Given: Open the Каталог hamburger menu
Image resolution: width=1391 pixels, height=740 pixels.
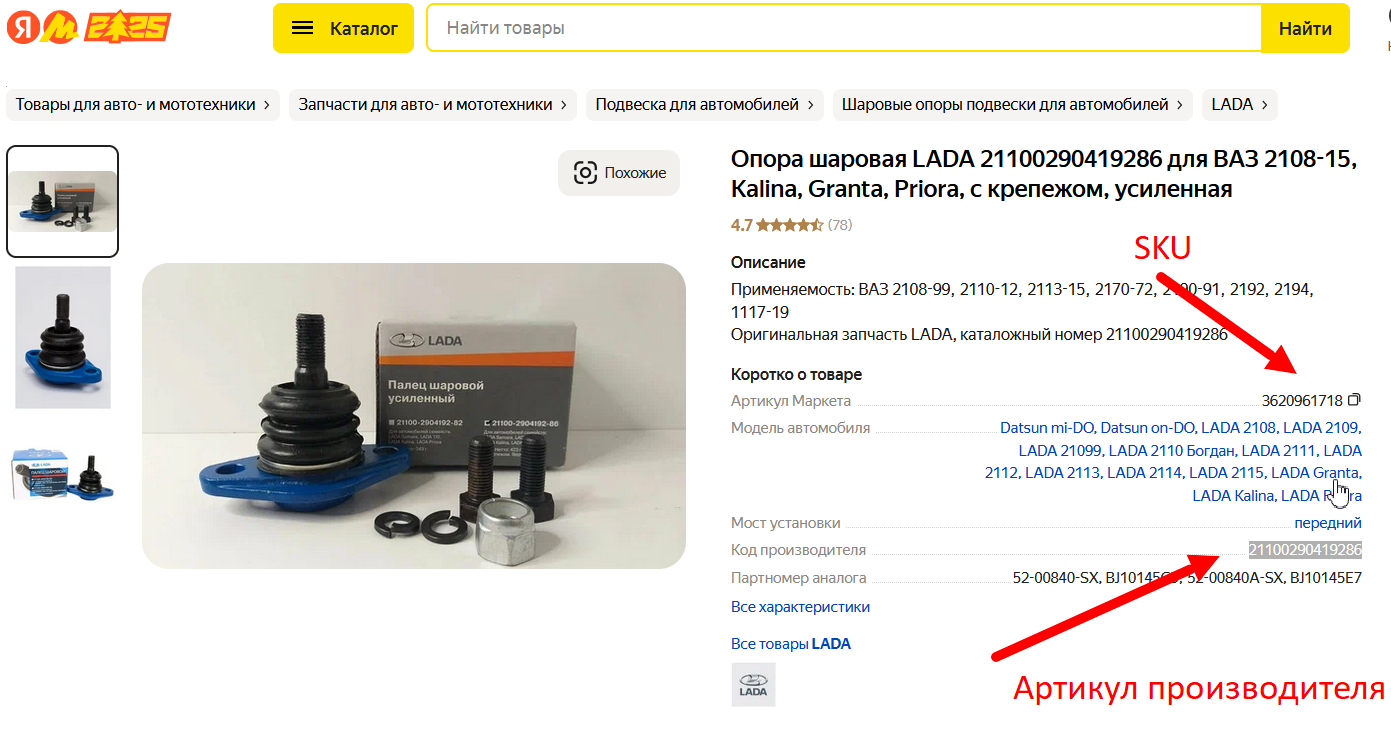Looking at the screenshot, I should point(343,28).
